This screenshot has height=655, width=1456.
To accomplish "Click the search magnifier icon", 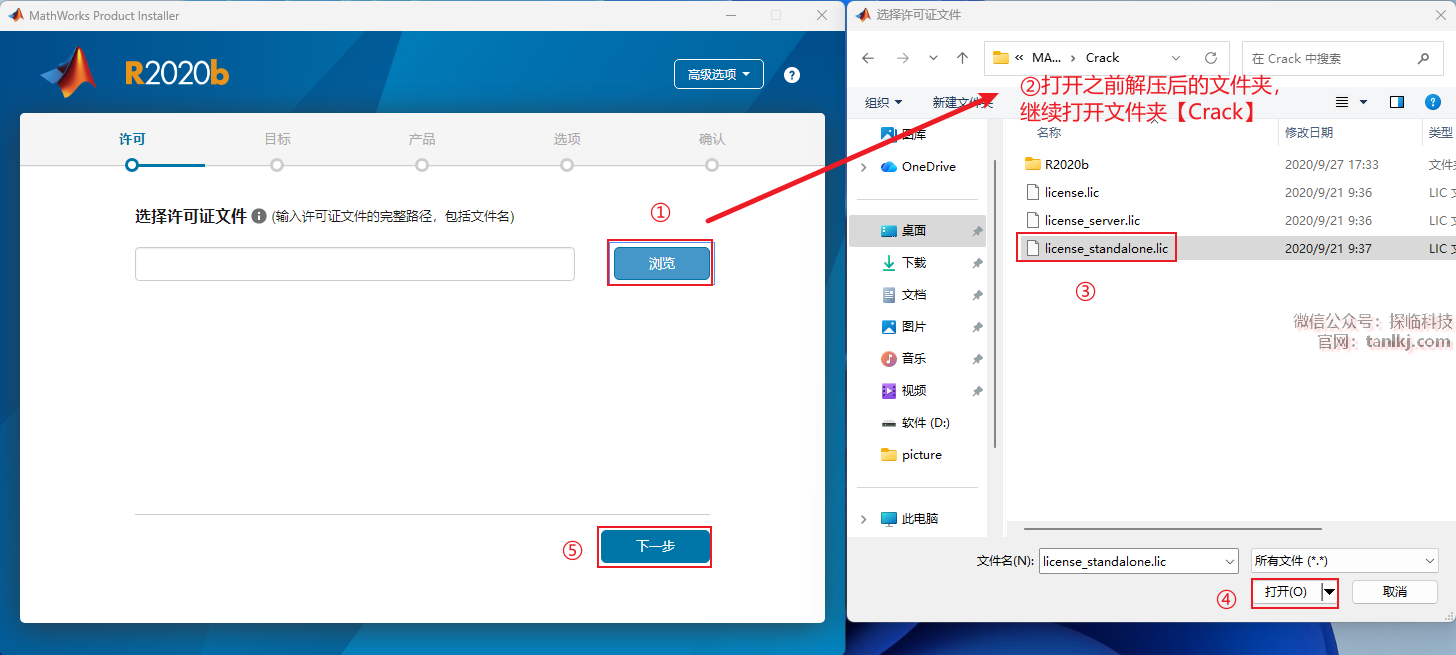I will pos(1423,58).
